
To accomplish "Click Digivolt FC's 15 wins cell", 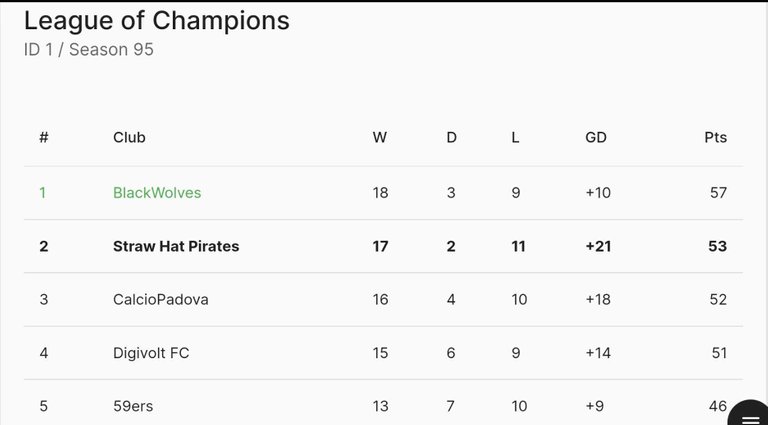I will 380,353.
